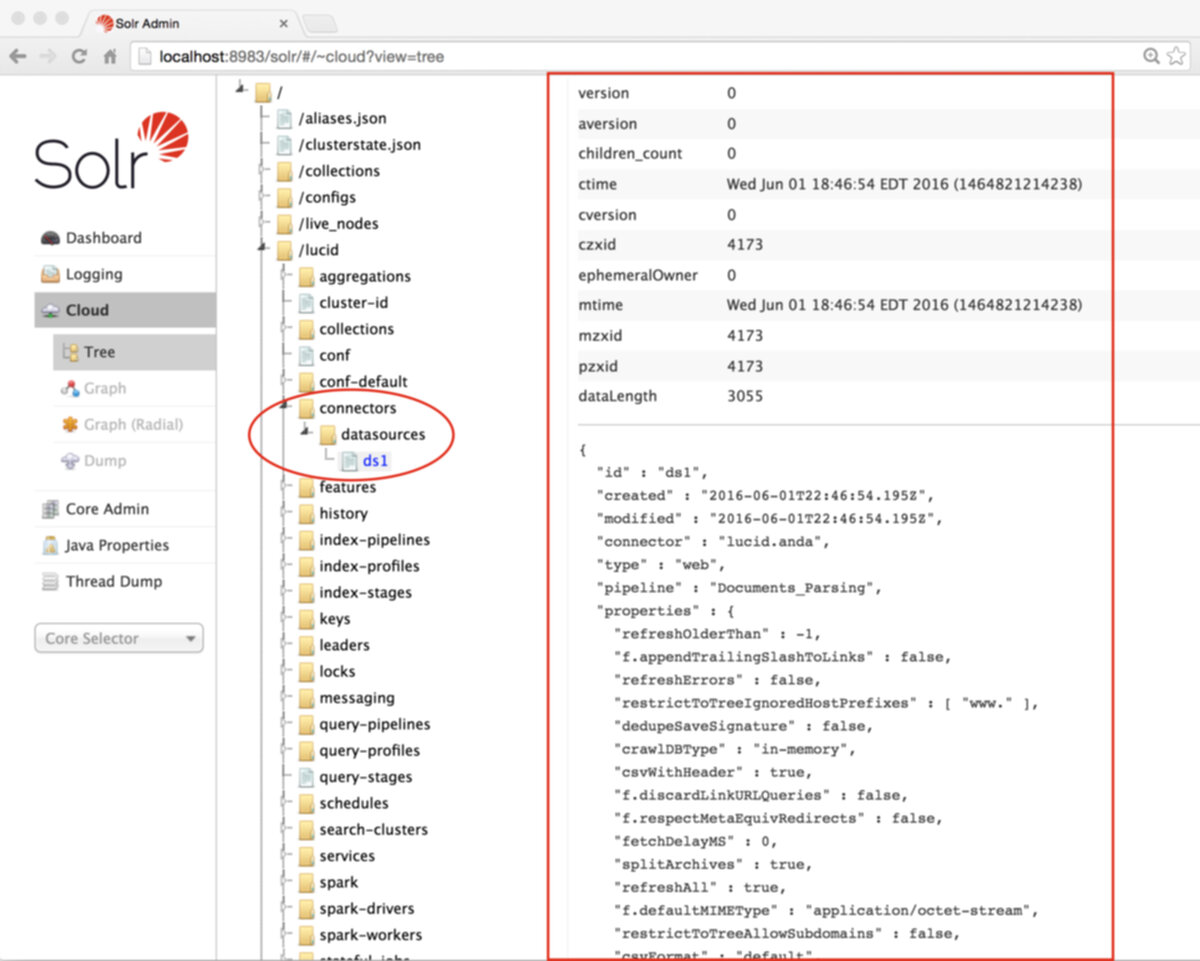Click the browser home icon
Viewport: 1200px width, 961px height.
click(x=110, y=57)
